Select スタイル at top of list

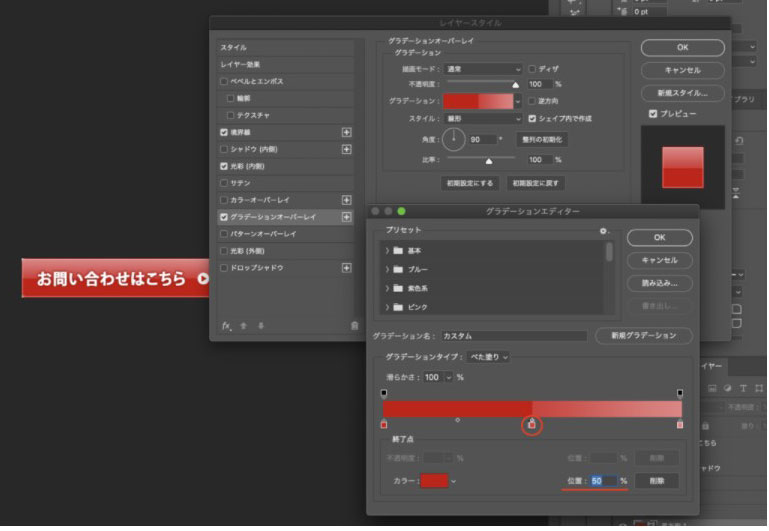[x=234, y=47]
